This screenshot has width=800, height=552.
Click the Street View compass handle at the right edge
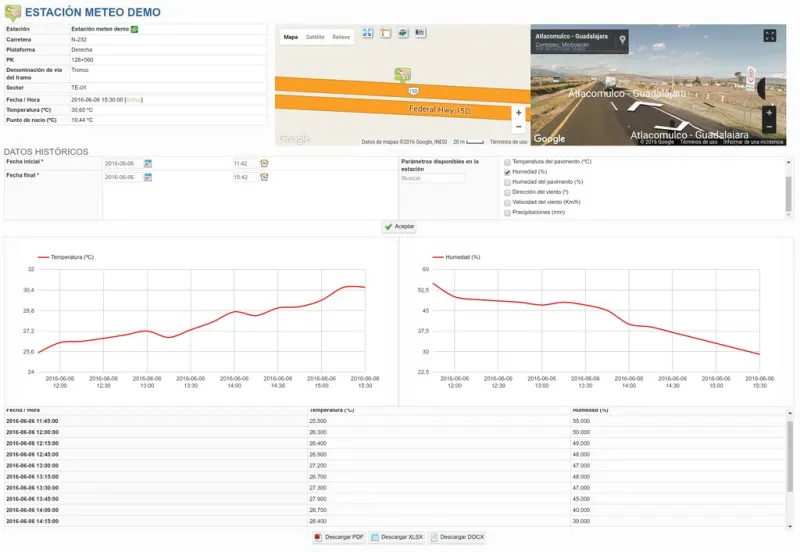[761, 88]
